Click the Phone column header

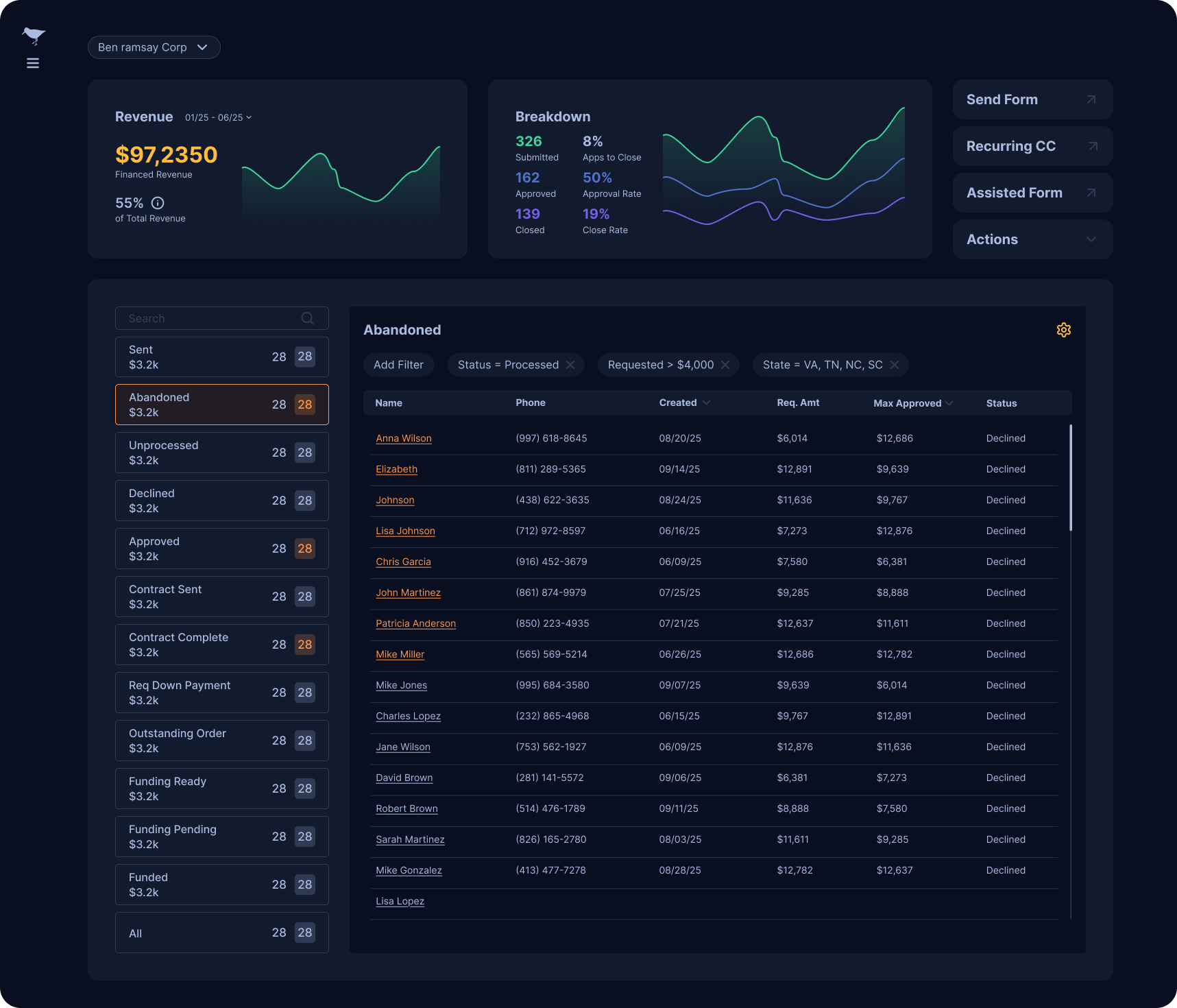click(x=531, y=403)
